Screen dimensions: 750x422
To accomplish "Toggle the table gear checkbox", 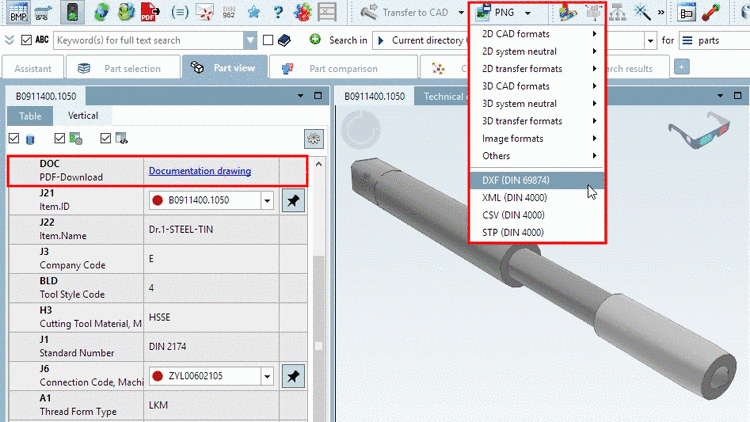I will click(59, 139).
